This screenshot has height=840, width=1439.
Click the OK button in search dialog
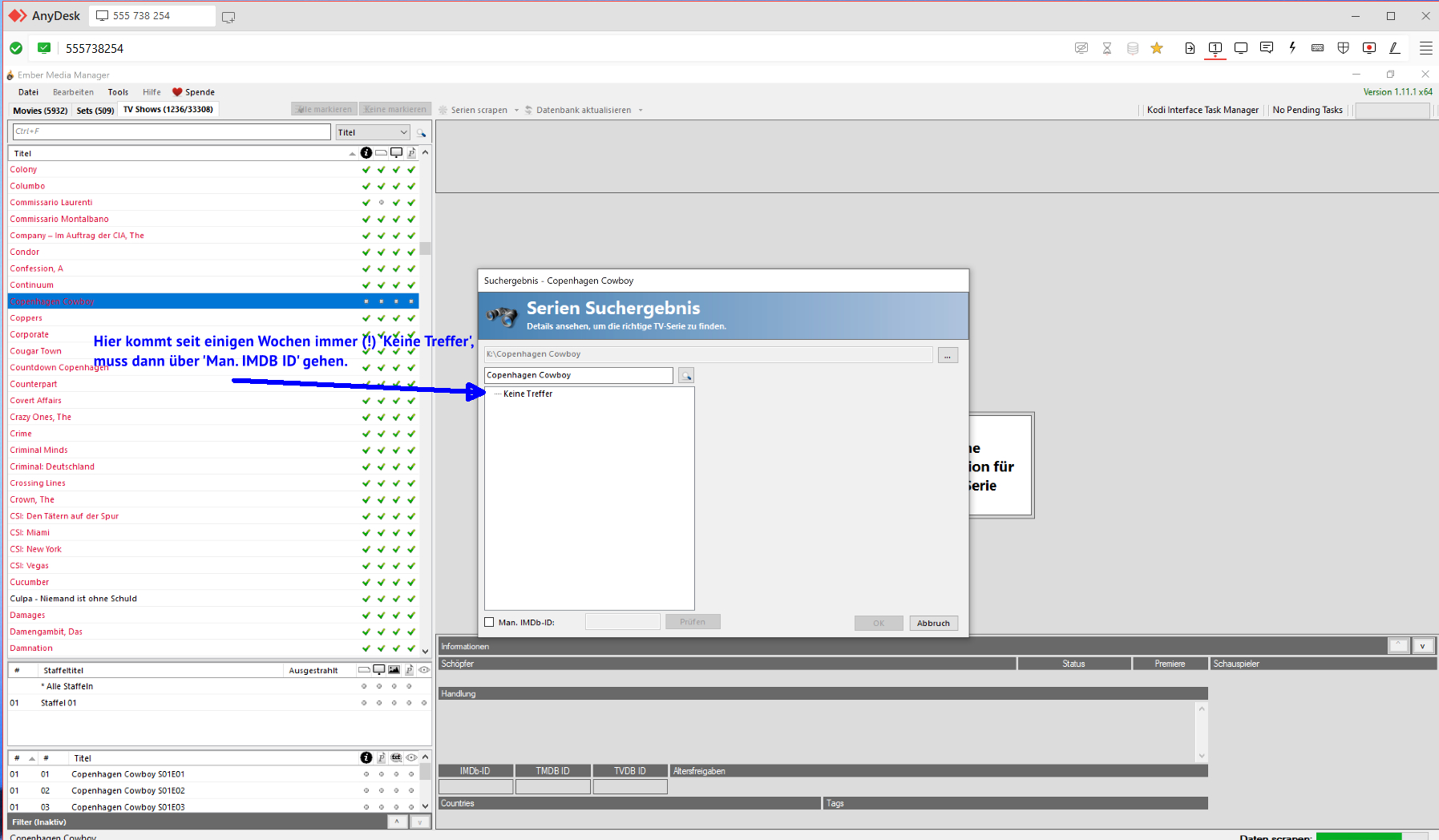(x=879, y=623)
